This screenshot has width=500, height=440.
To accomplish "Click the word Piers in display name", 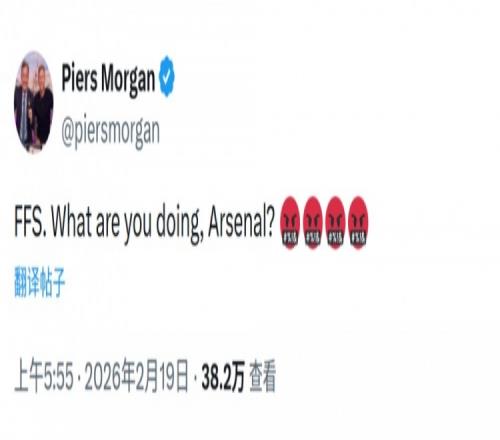I will [x=79, y=78].
